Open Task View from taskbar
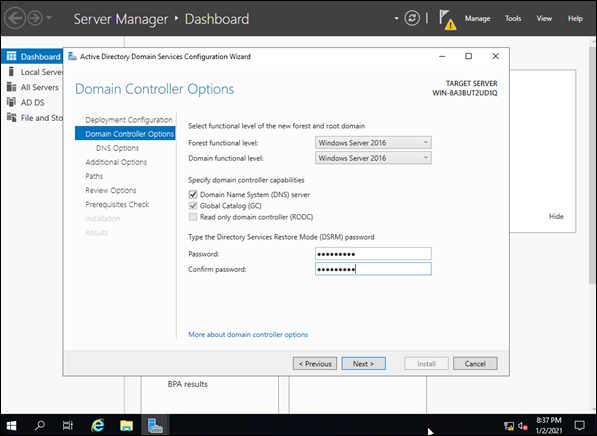 (x=68, y=425)
